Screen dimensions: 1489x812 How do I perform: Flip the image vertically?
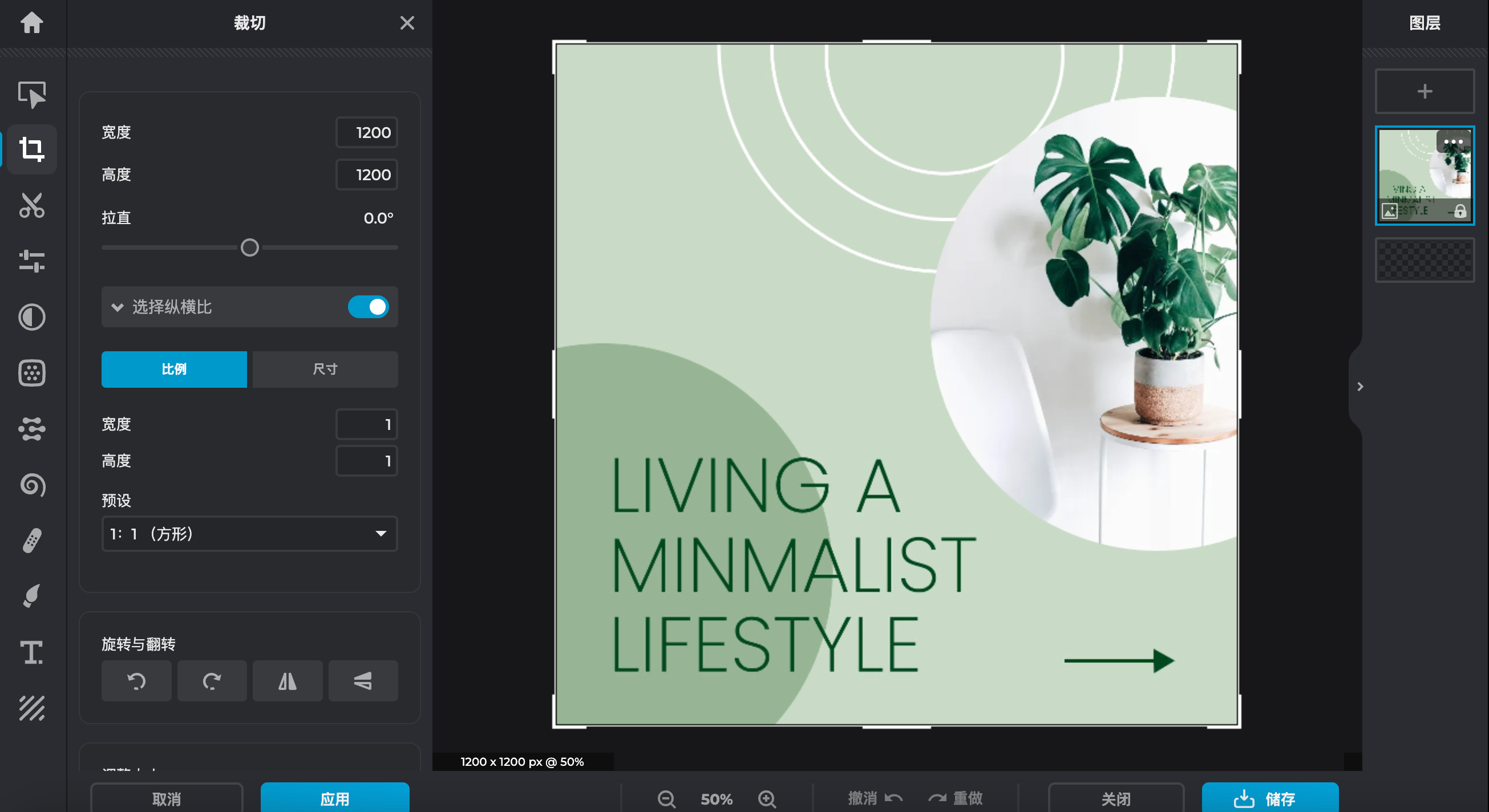coord(363,681)
